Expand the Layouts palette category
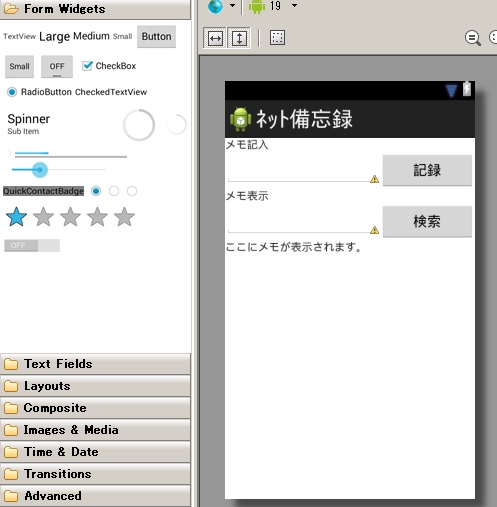This screenshot has width=497, height=507. coord(95,386)
